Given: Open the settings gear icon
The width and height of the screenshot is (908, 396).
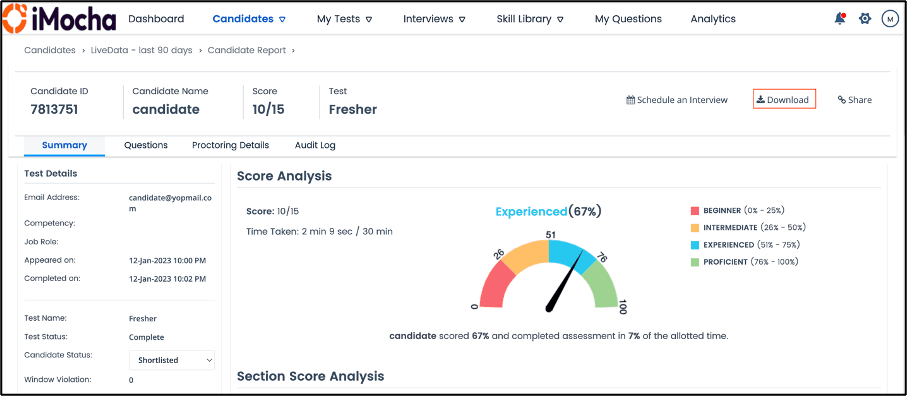Looking at the screenshot, I should tap(865, 19).
